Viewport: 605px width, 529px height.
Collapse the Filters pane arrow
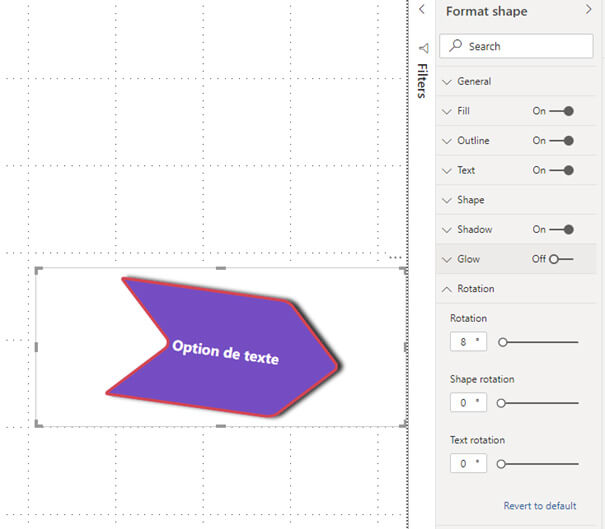click(x=422, y=9)
